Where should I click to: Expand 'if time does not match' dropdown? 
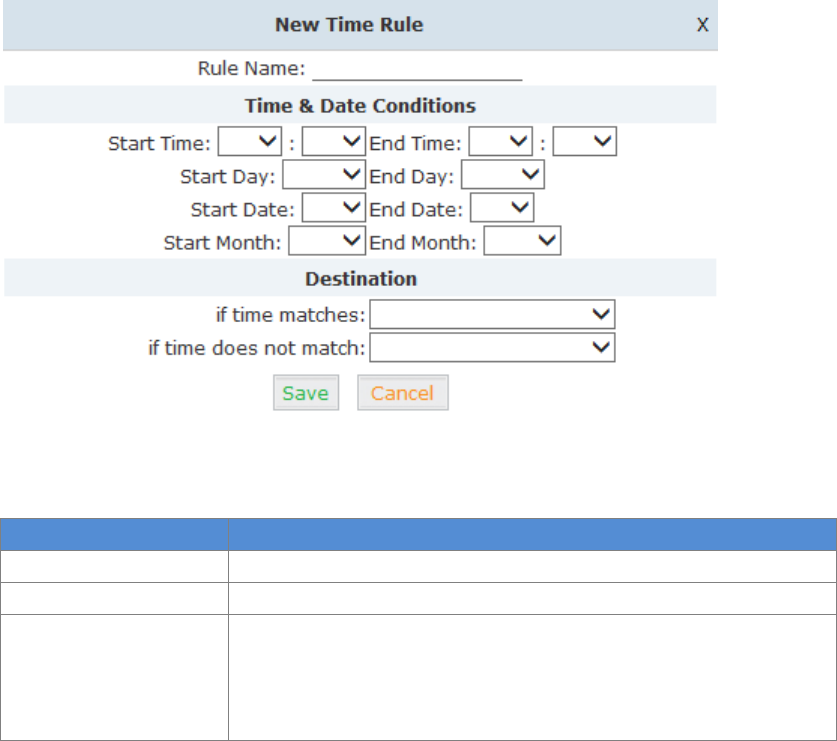point(492,348)
